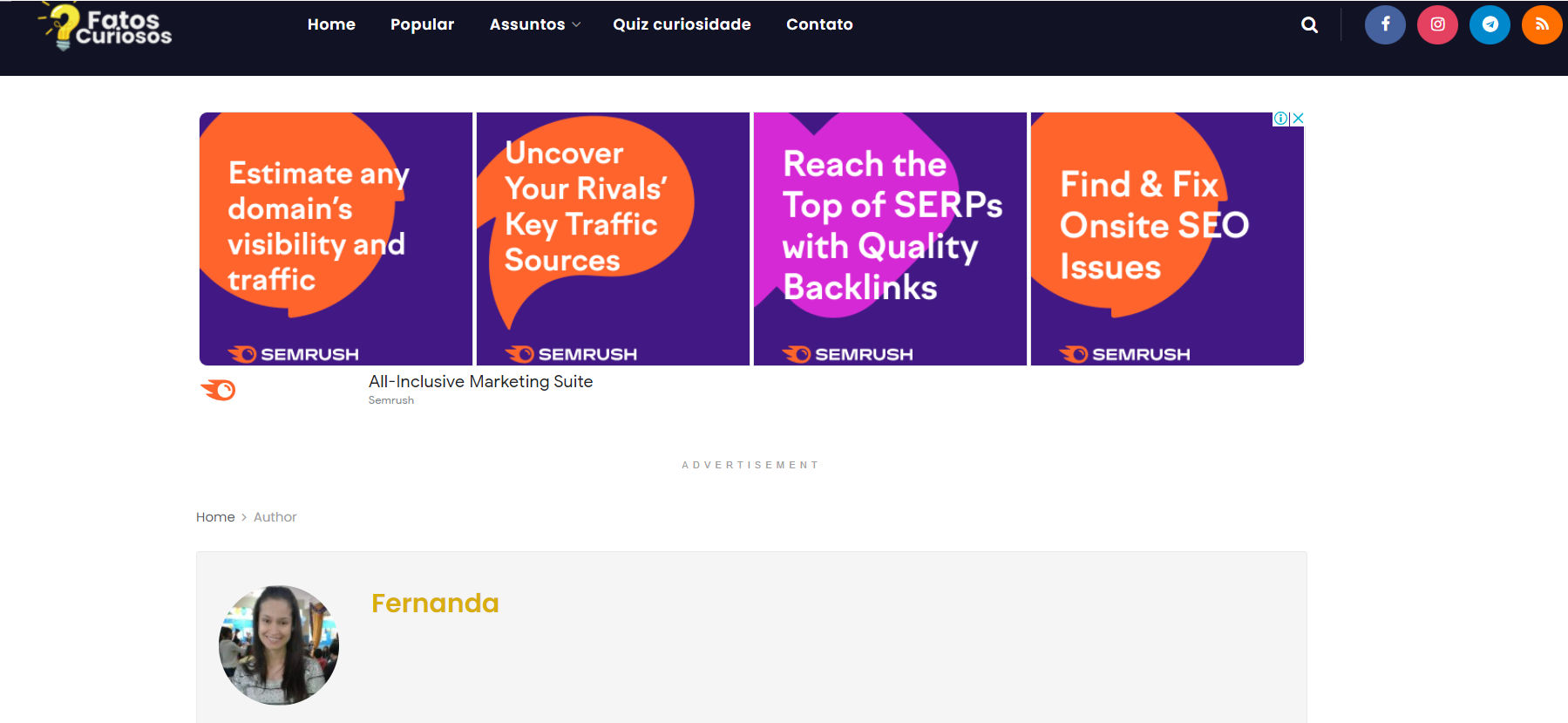Click the ad info icon
Image resolution: width=1568 pixels, height=723 pixels.
click(x=1280, y=119)
